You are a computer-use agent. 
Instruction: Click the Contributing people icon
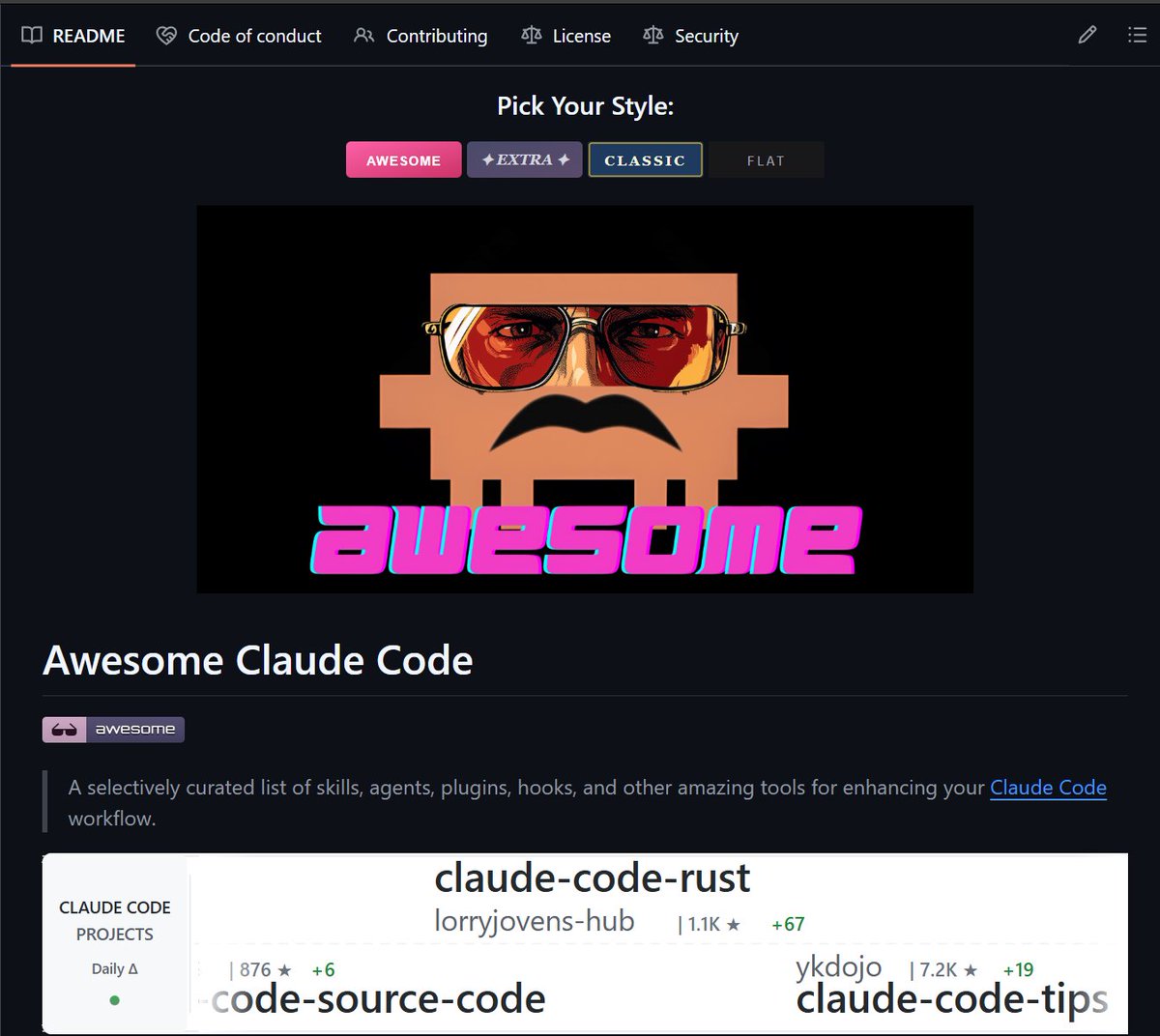tap(363, 36)
